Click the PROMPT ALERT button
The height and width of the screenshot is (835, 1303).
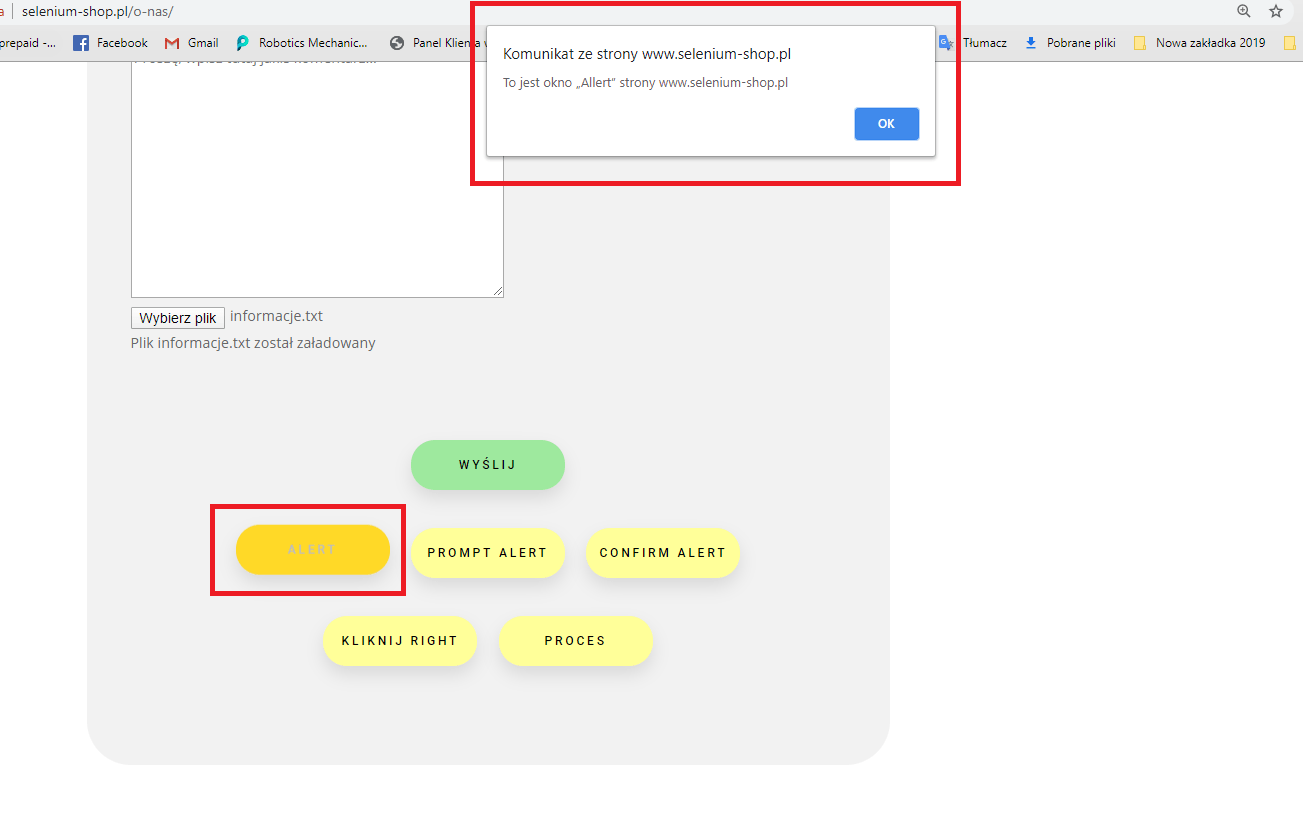(487, 553)
